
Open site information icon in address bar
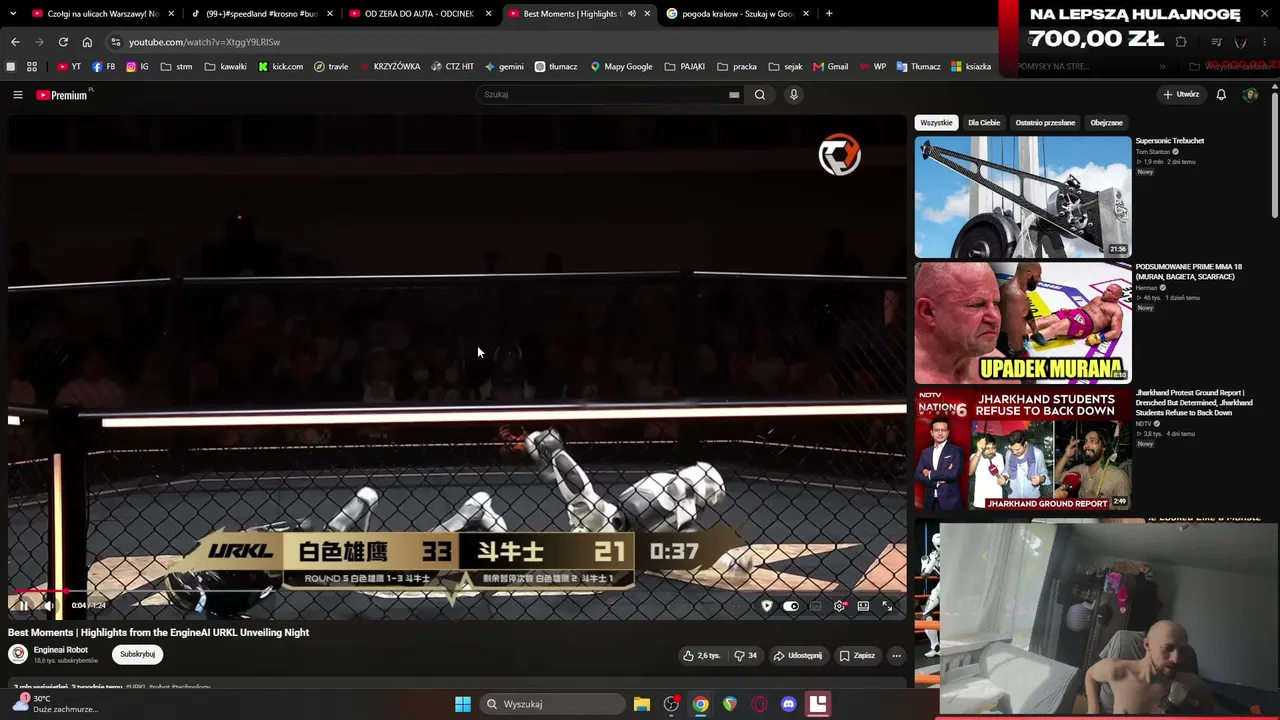[x=116, y=42]
